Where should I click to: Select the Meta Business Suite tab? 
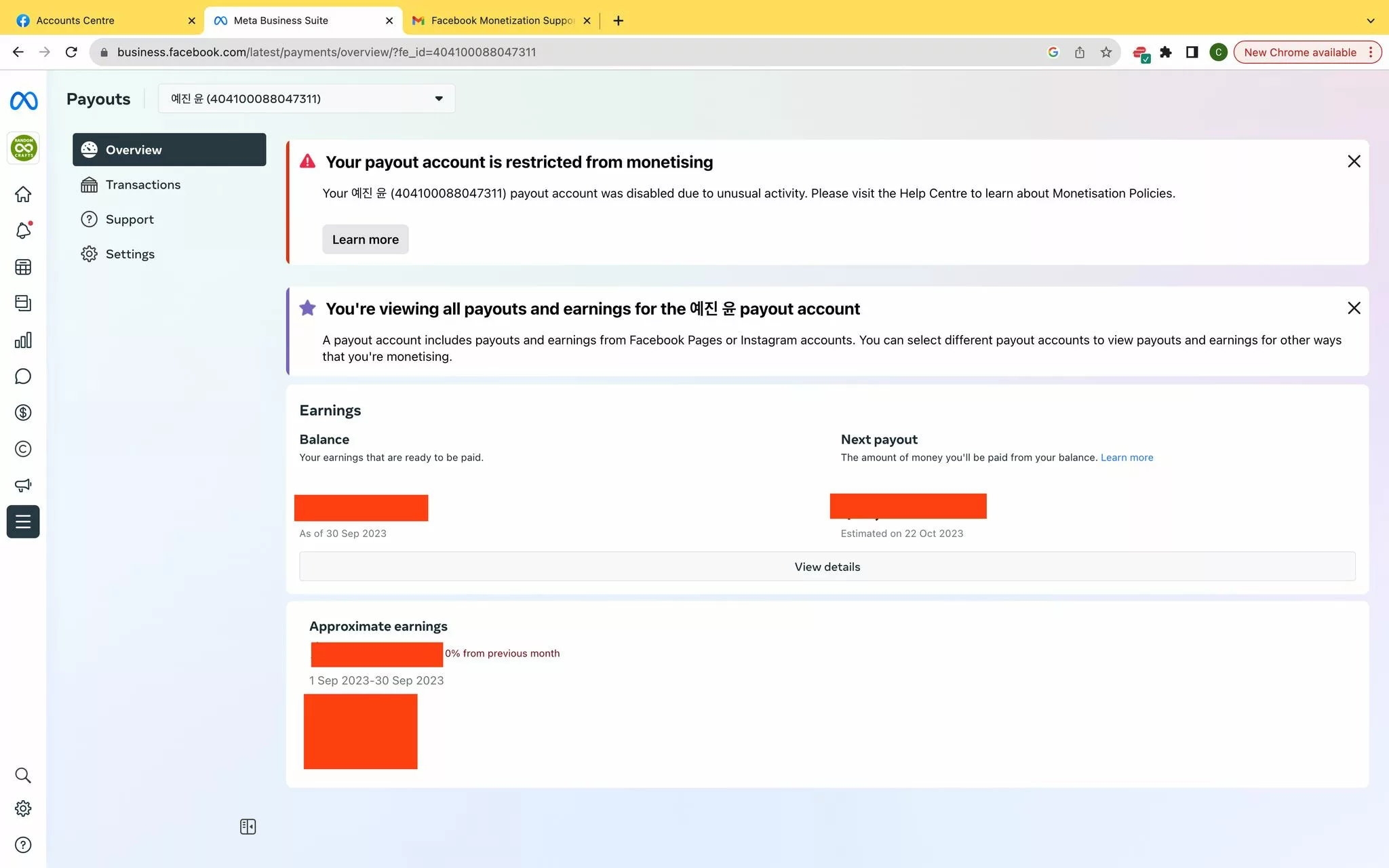tap(303, 20)
